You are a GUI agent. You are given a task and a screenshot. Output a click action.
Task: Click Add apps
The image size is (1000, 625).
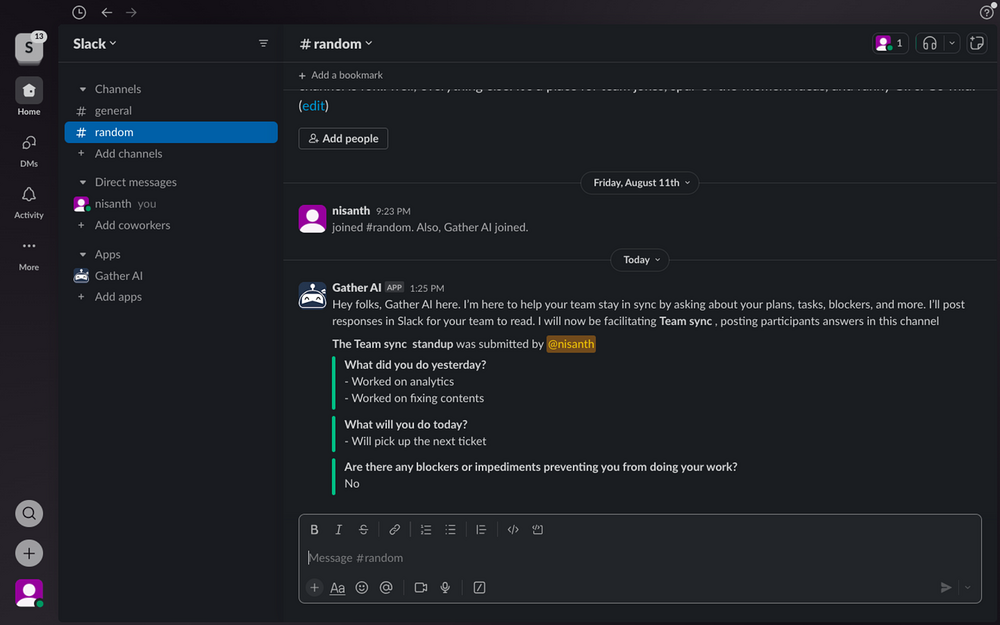(x=171, y=297)
